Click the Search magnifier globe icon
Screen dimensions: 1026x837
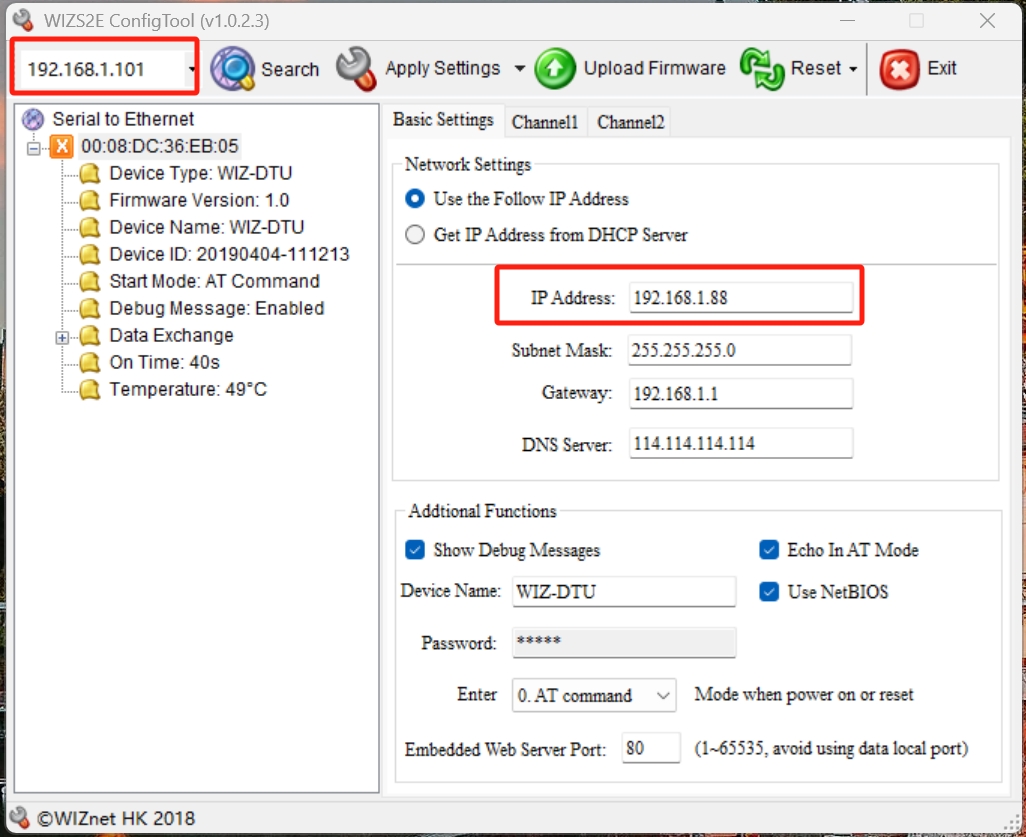click(233, 69)
